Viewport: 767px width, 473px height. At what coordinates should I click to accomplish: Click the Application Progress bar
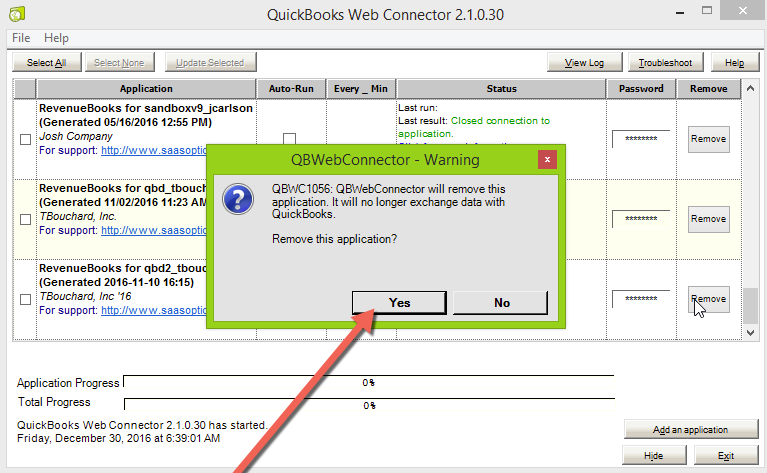click(x=369, y=383)
